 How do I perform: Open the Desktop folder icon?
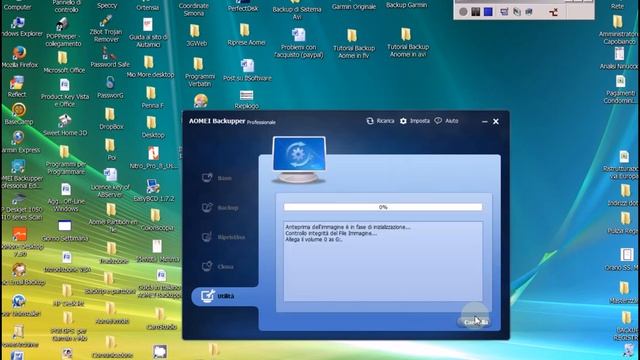(x=153, y=127)
